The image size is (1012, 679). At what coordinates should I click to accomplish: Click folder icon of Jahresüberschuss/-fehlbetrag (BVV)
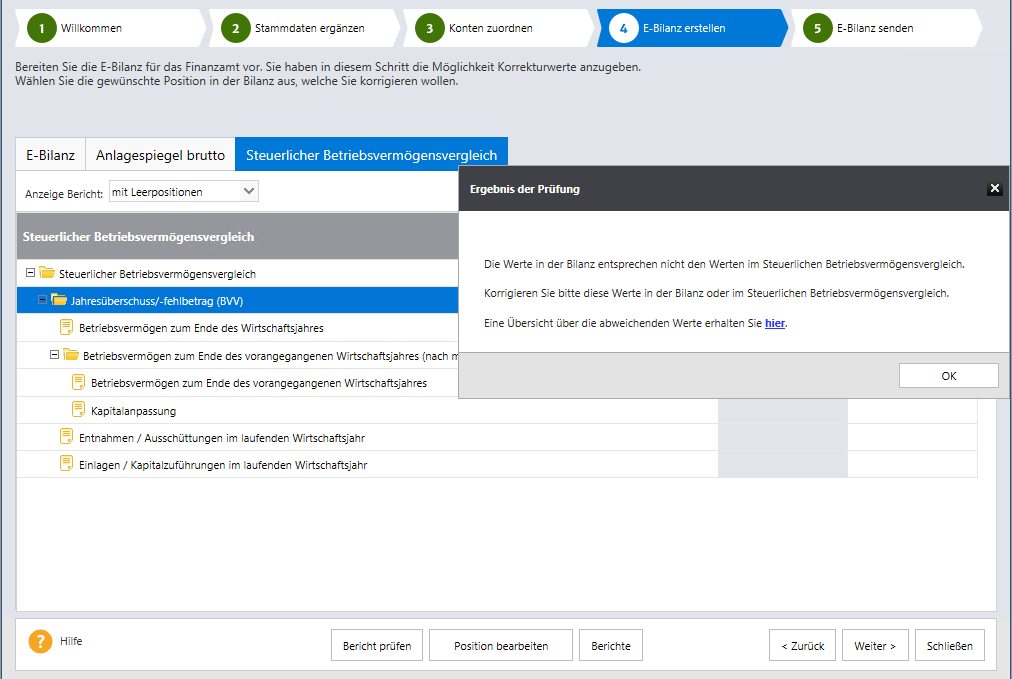[59, 300]
